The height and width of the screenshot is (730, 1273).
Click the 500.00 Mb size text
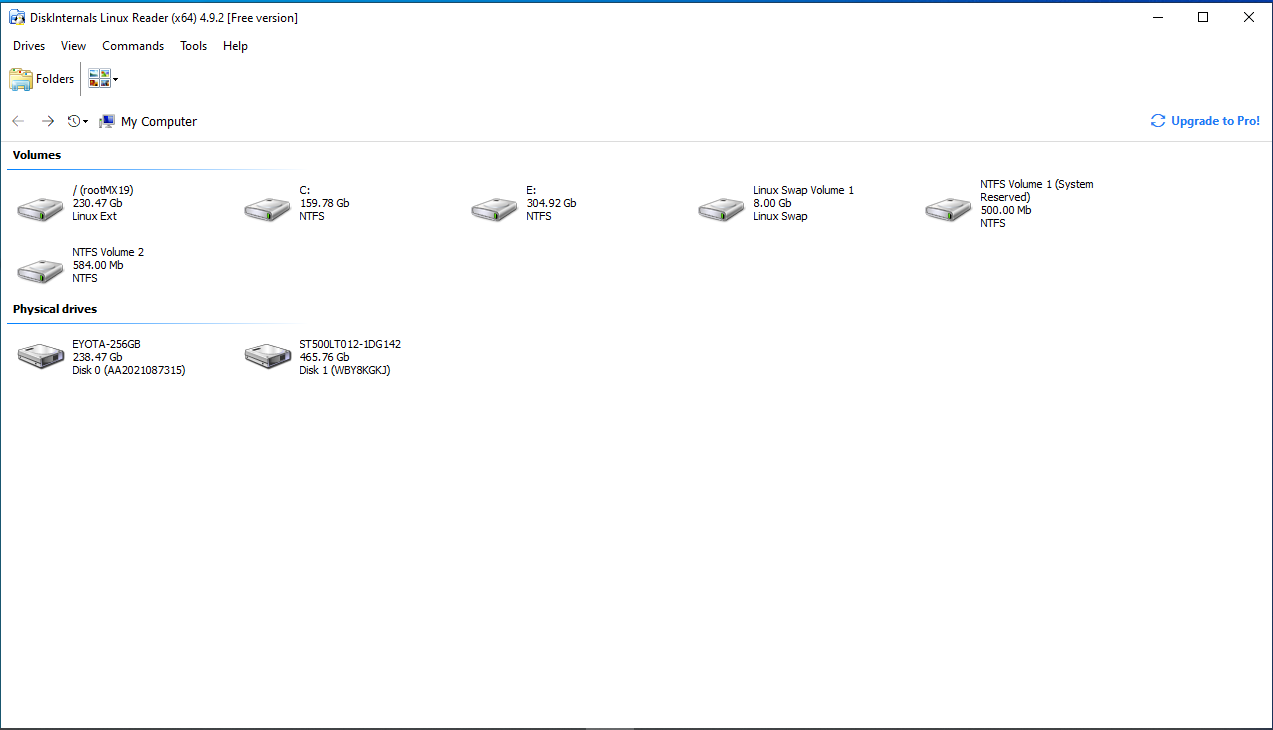coord(1006,210)
